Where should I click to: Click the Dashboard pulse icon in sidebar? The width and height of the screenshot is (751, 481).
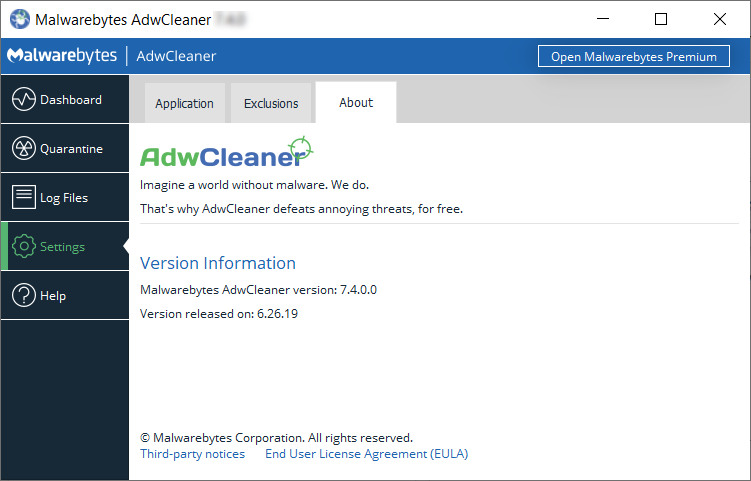[x=23, y=99]
